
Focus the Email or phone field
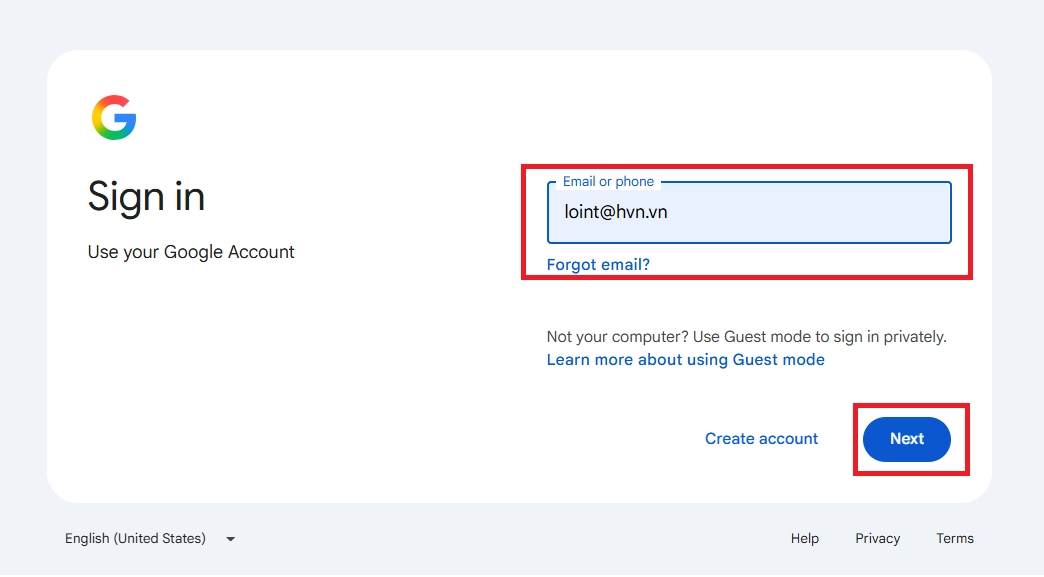(x=749, y=212)
